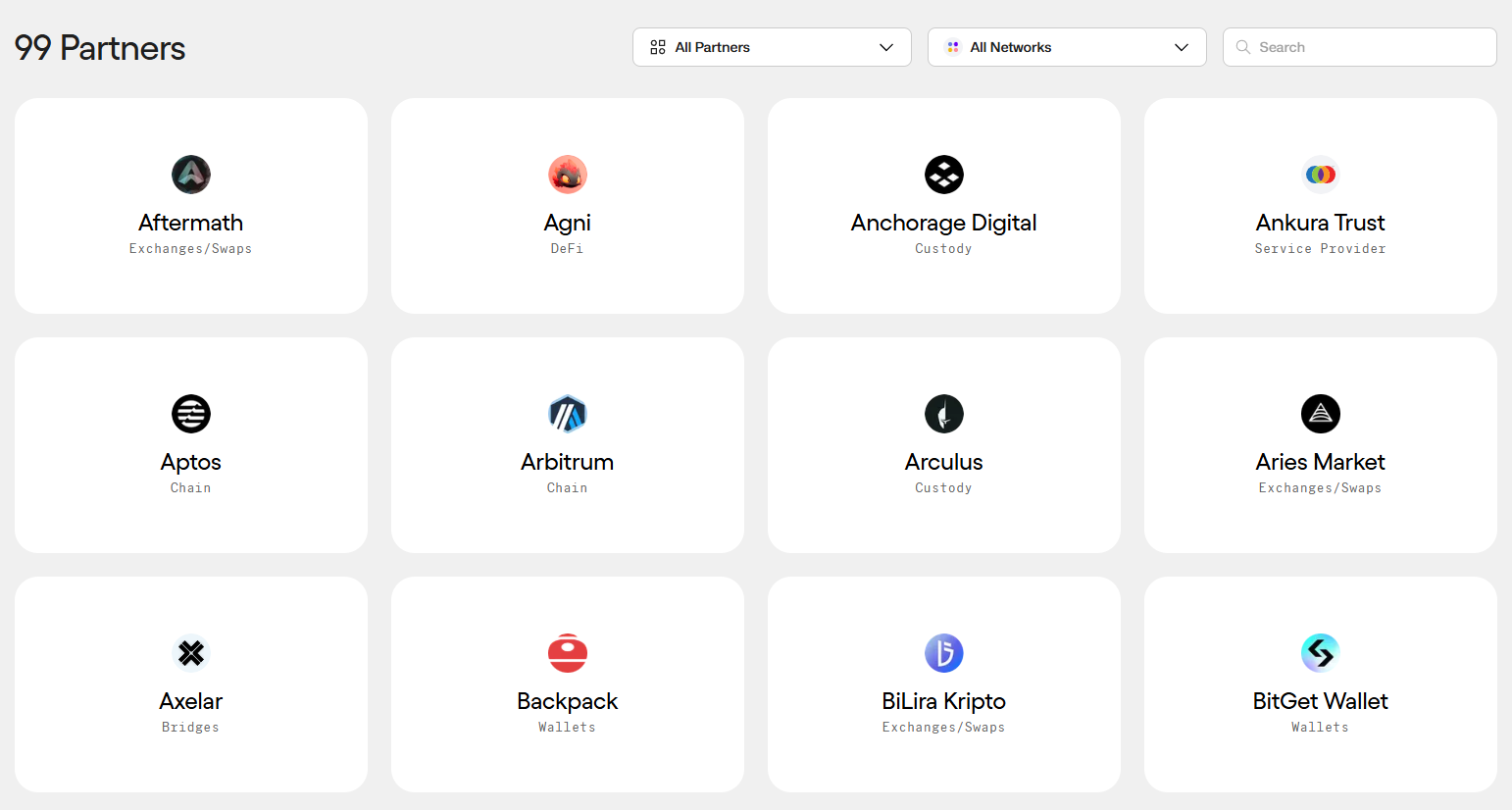Open the All Networks dropdown
Screen dimensions: 1512x810
(1067, 47)
